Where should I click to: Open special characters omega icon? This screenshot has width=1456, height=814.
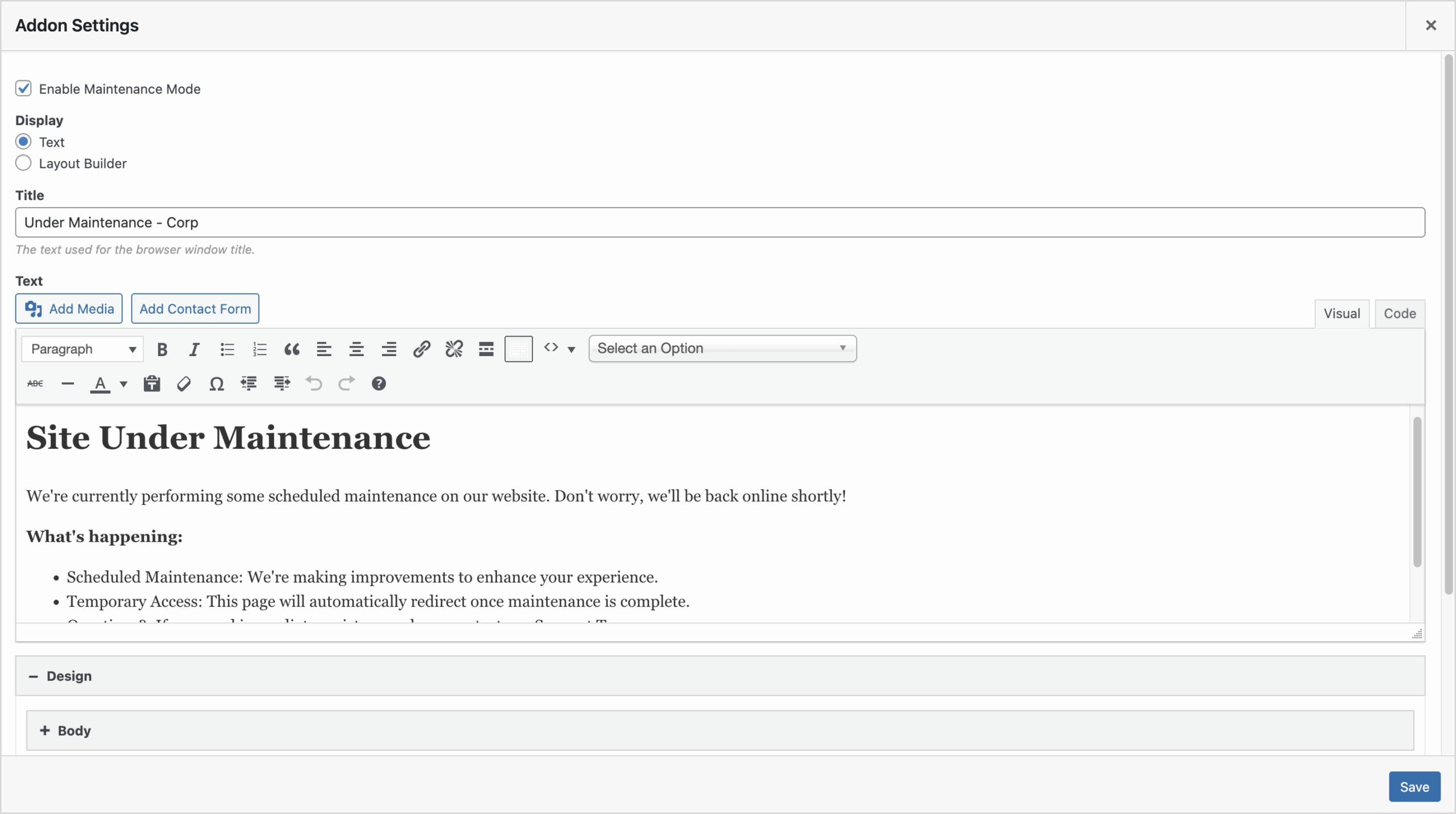(216, 384)
